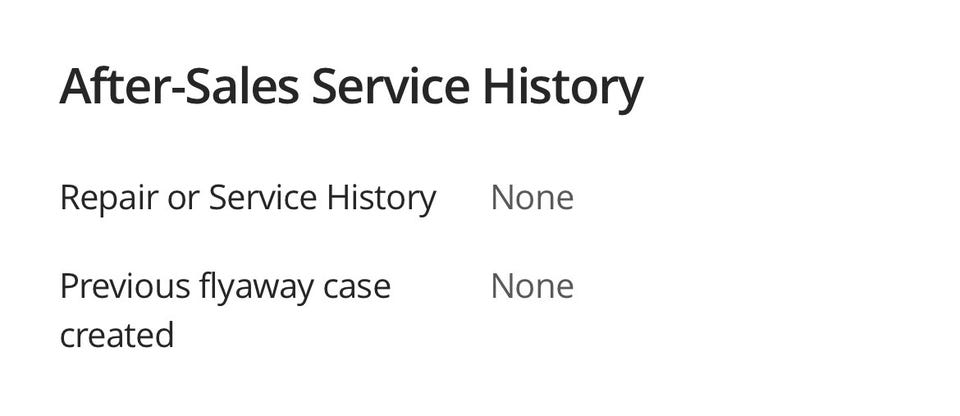Click the word or in the Repair label

[x=182, y=198]
